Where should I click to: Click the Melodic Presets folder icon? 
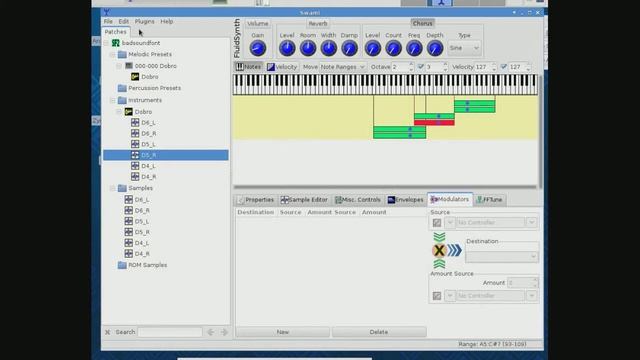[122, 54]
